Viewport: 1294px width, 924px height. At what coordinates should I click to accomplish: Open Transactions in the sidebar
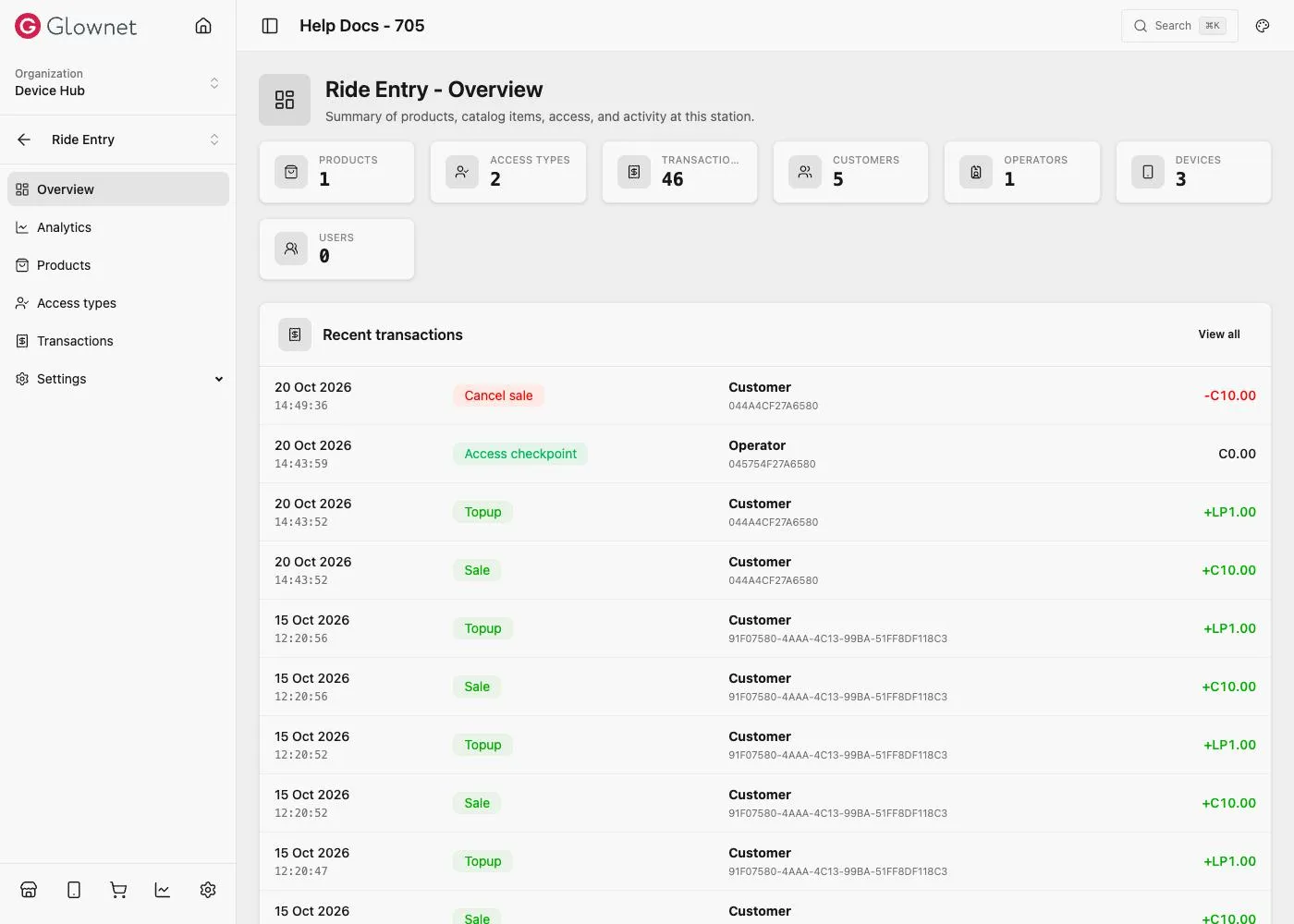coord(118,341)
